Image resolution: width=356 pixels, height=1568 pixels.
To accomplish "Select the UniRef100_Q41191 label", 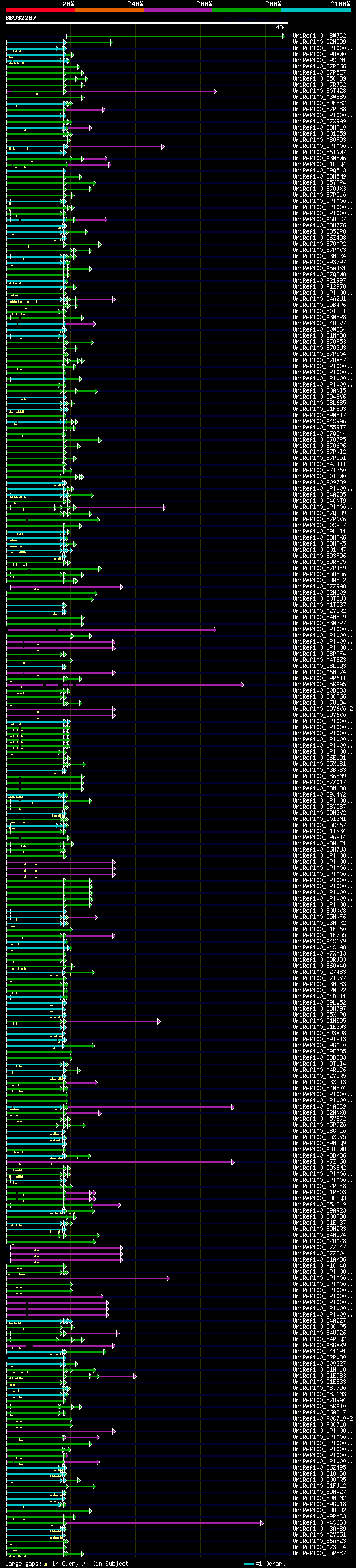I will 319,1351.
